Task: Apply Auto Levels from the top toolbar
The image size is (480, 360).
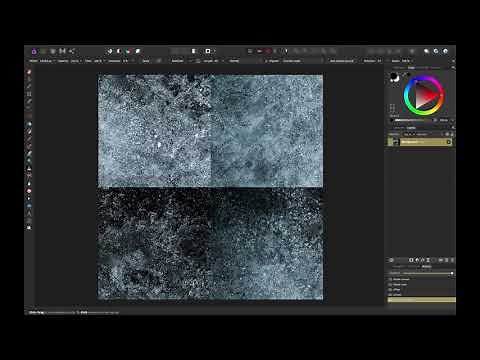Action: (110, 51)
